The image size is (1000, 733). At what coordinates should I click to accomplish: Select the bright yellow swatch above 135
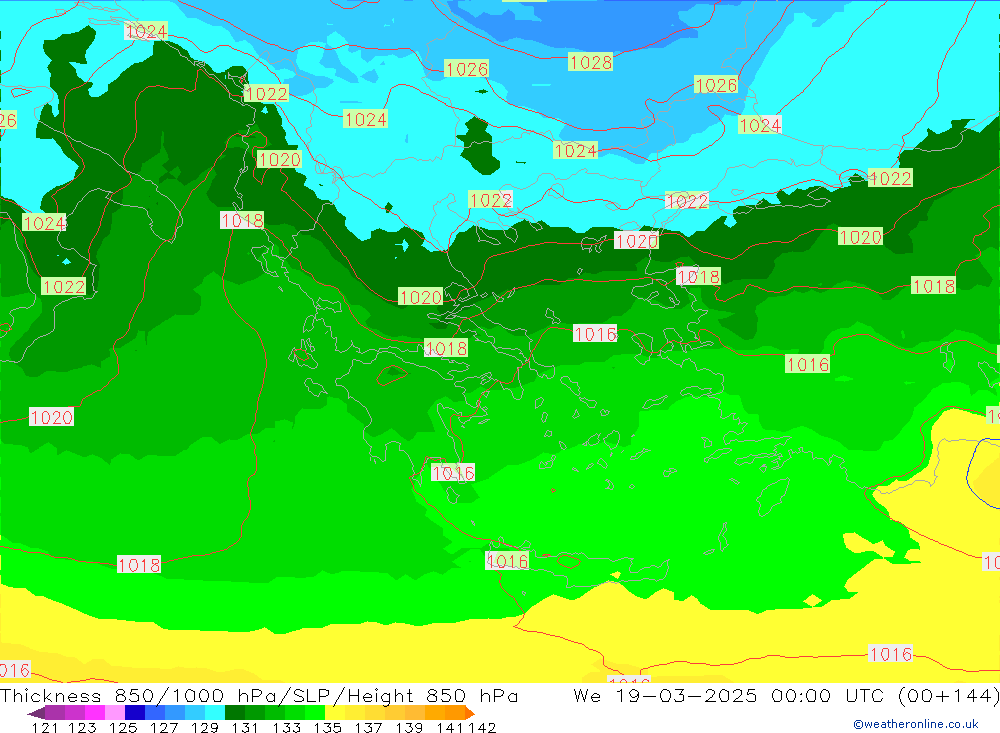click(335, 713)
